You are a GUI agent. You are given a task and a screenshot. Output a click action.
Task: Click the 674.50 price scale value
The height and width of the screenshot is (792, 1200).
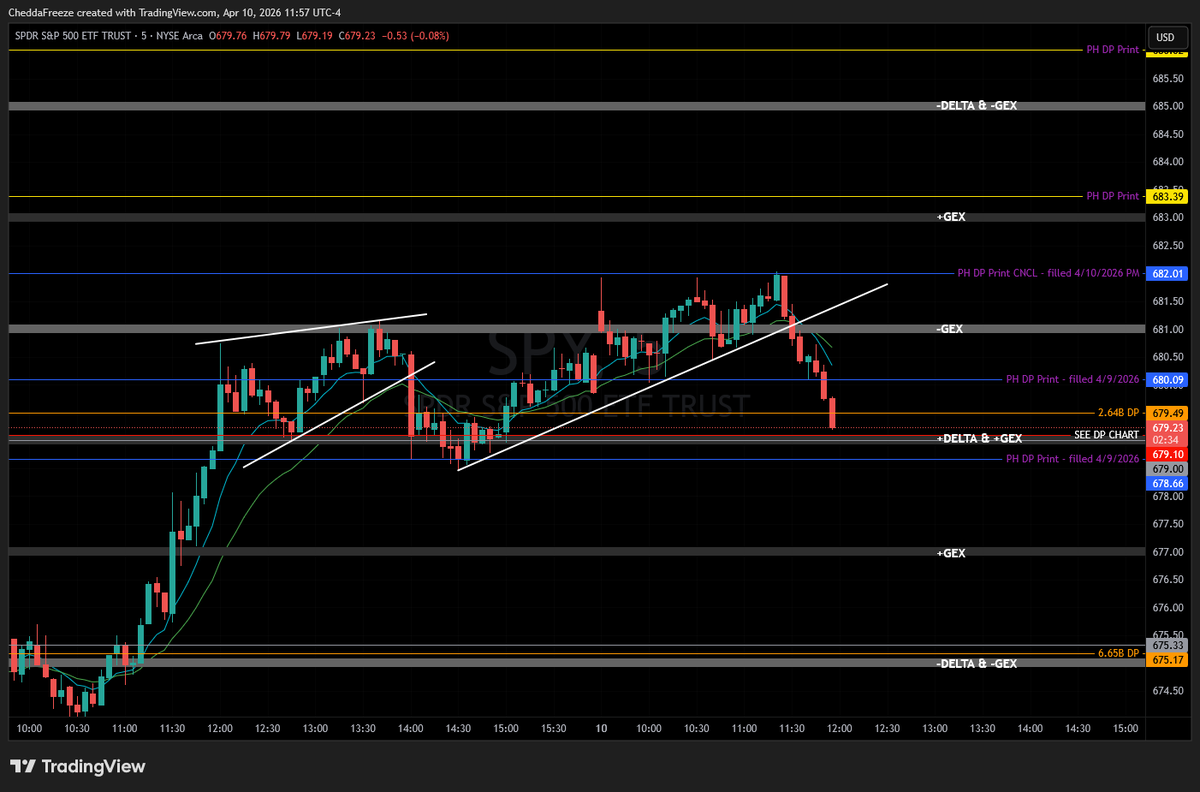(1169, 691)
